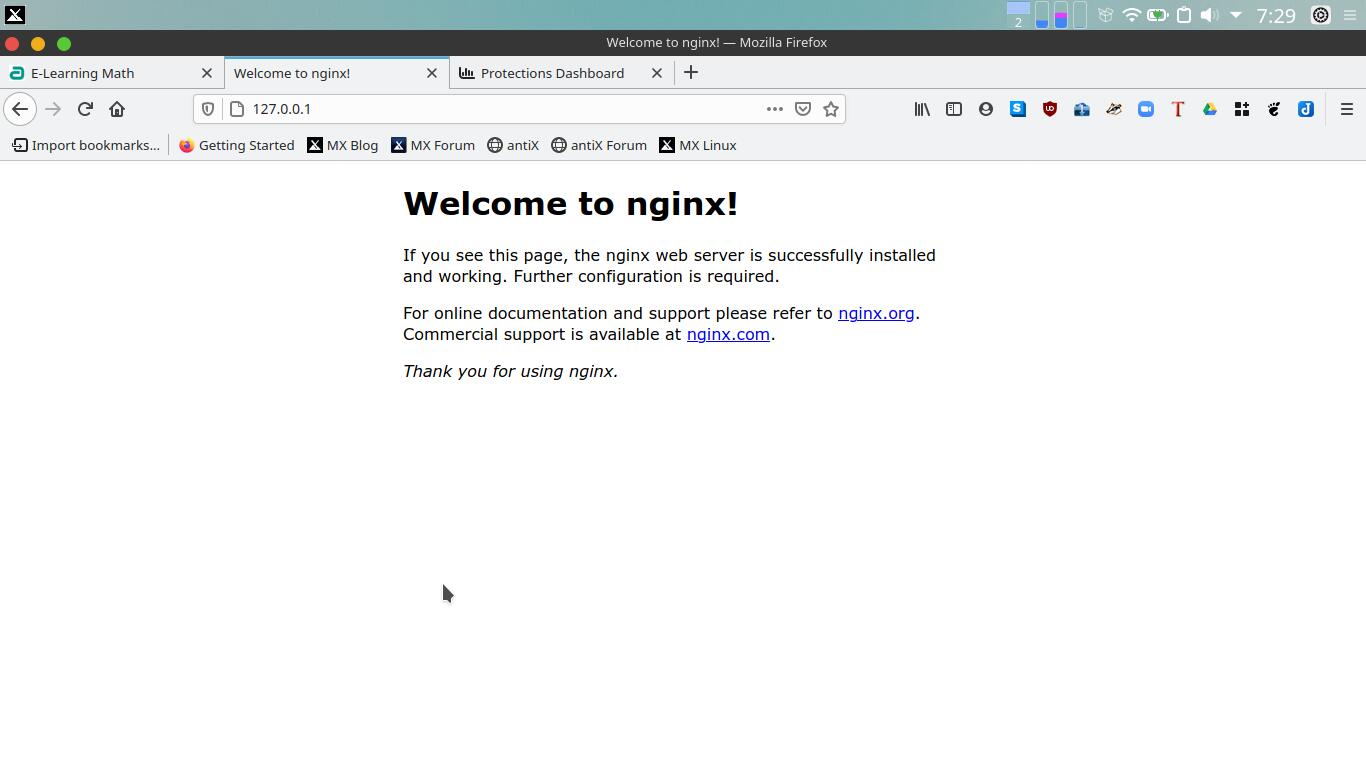This screenshot has width=1366, height=768.
Task: Reload the current page
Action: point(85,109)
